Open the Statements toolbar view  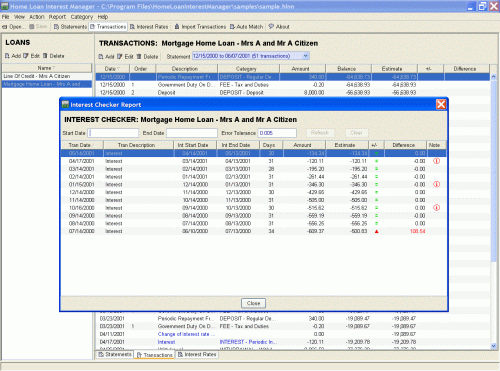pyautogui.click(x=70, y=27)
